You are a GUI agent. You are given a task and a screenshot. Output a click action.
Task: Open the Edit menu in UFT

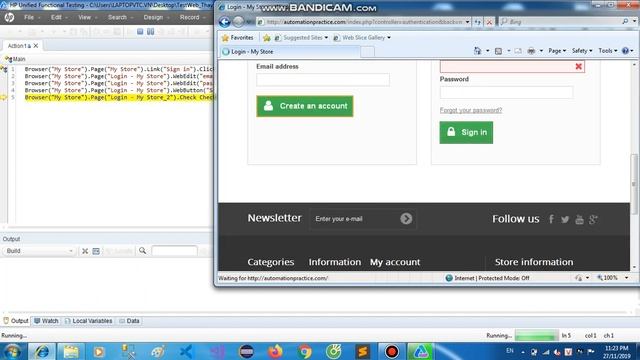[56, 18]
